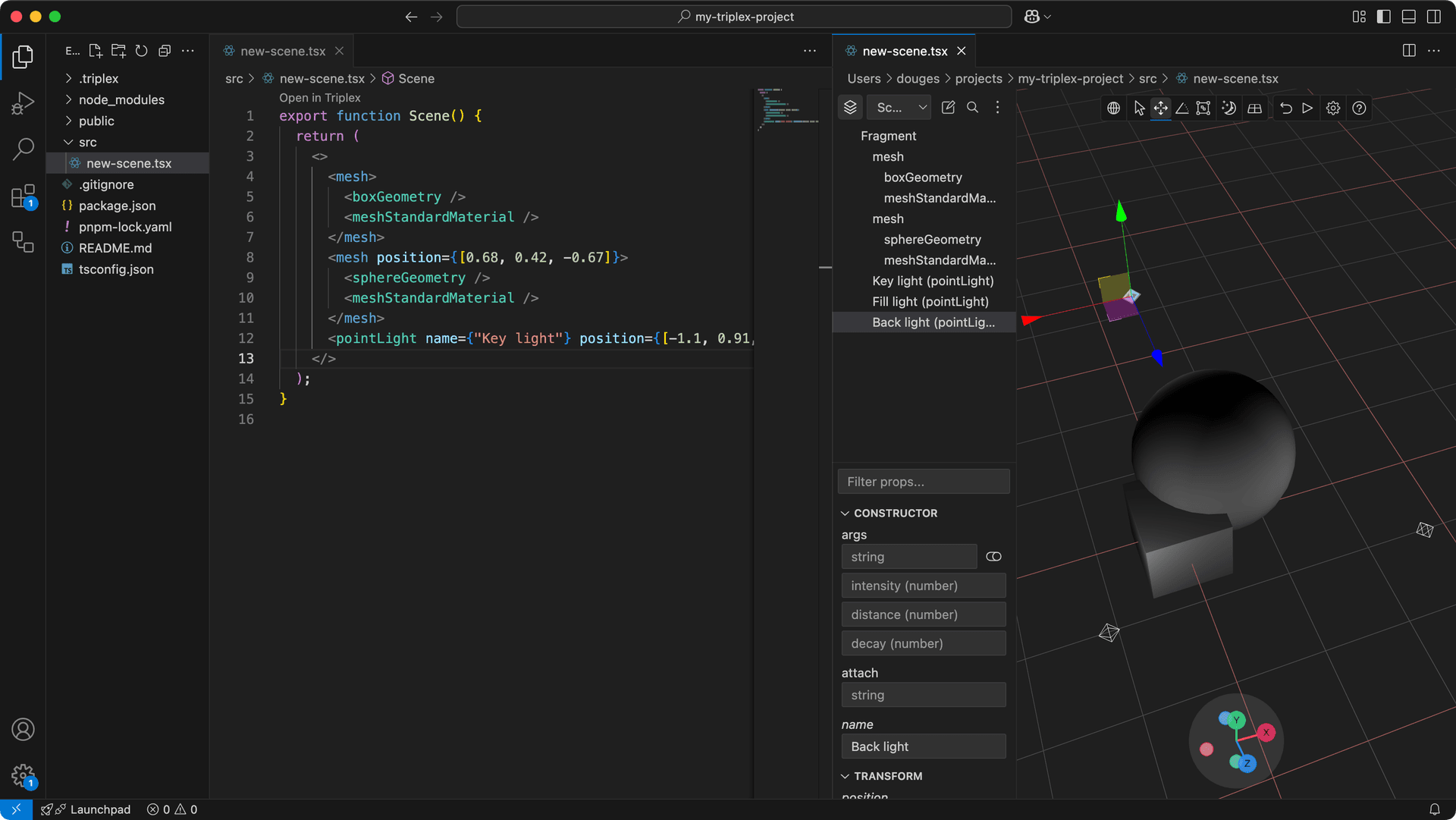The height and width of the screenshot is (820, 1456).
Task: Select the rotate tool in viewport toolbar
Action: [1182, 108]
